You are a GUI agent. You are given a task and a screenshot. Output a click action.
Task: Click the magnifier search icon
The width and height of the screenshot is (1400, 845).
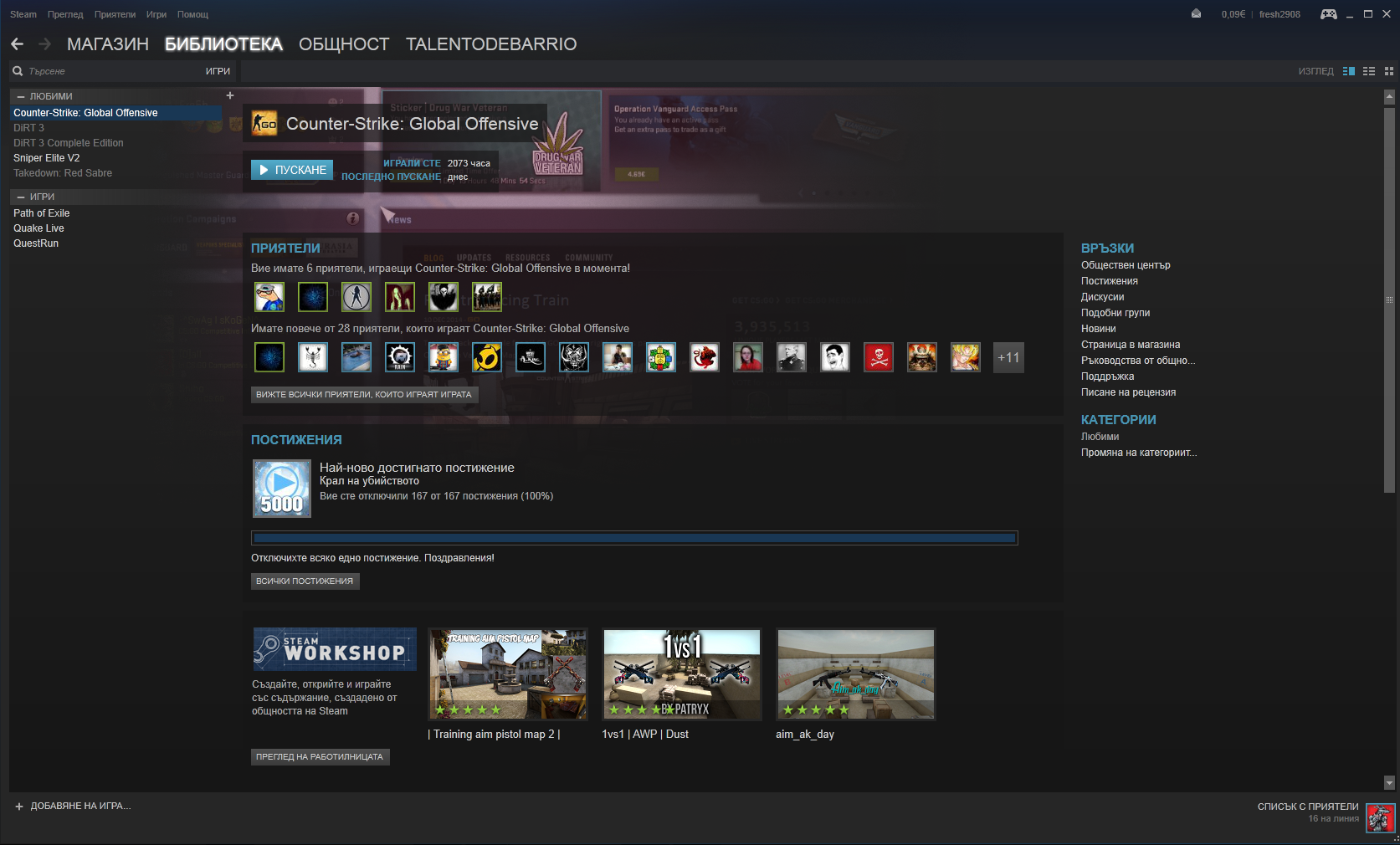coord(18,71)
